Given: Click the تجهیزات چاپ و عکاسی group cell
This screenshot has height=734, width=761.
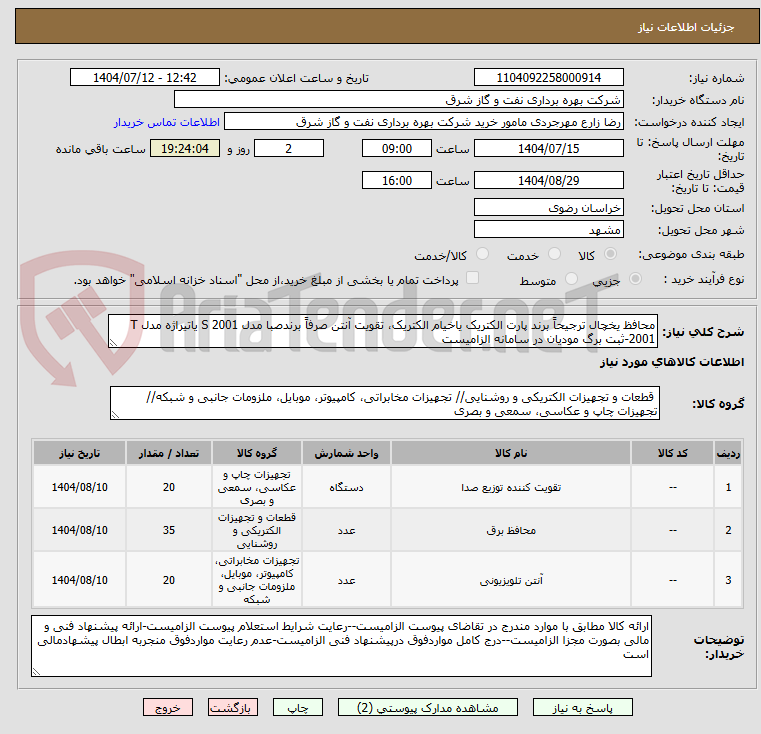Looking at the screenshot, I should (257, 487).
